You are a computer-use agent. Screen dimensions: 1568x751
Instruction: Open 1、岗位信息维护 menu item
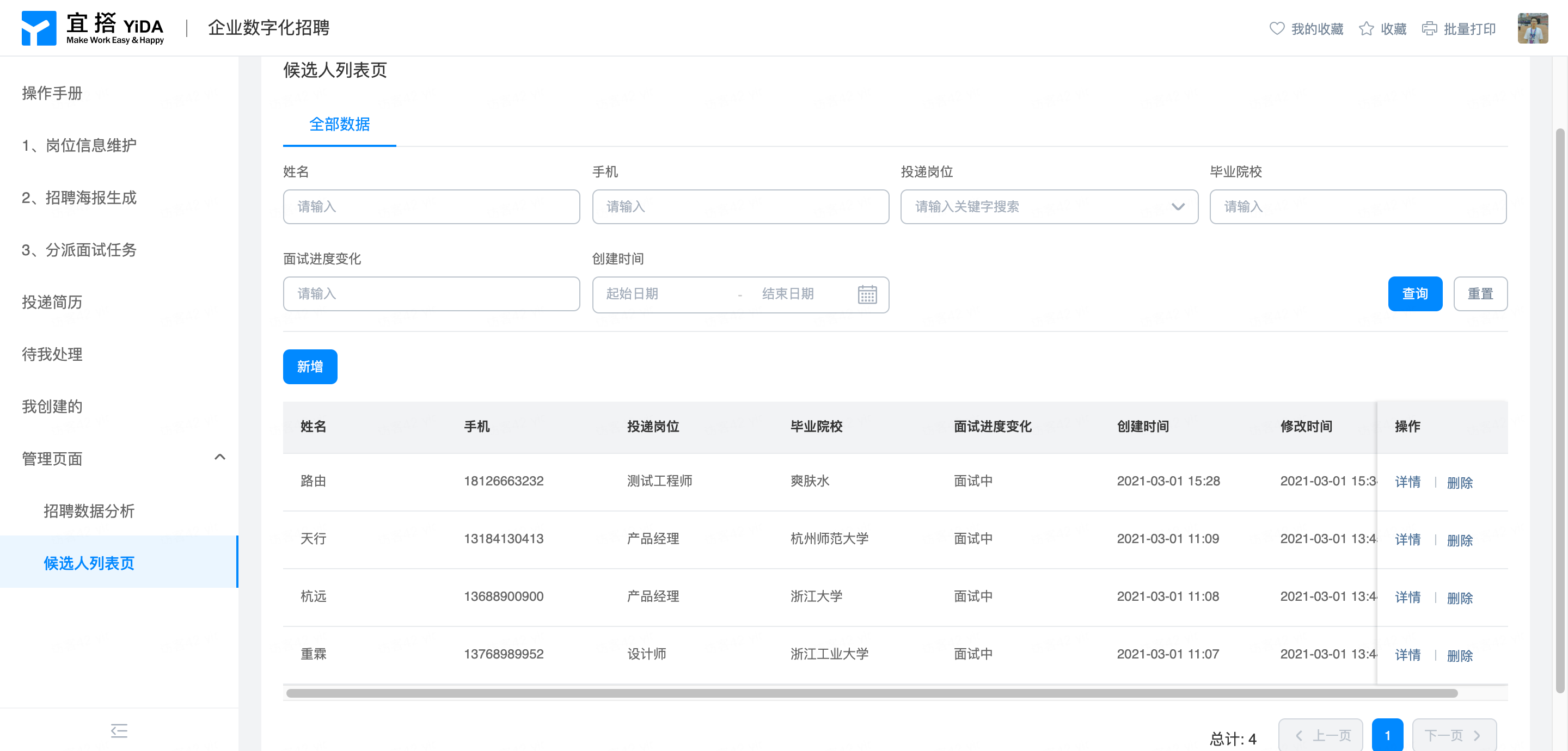coord(79,145)
